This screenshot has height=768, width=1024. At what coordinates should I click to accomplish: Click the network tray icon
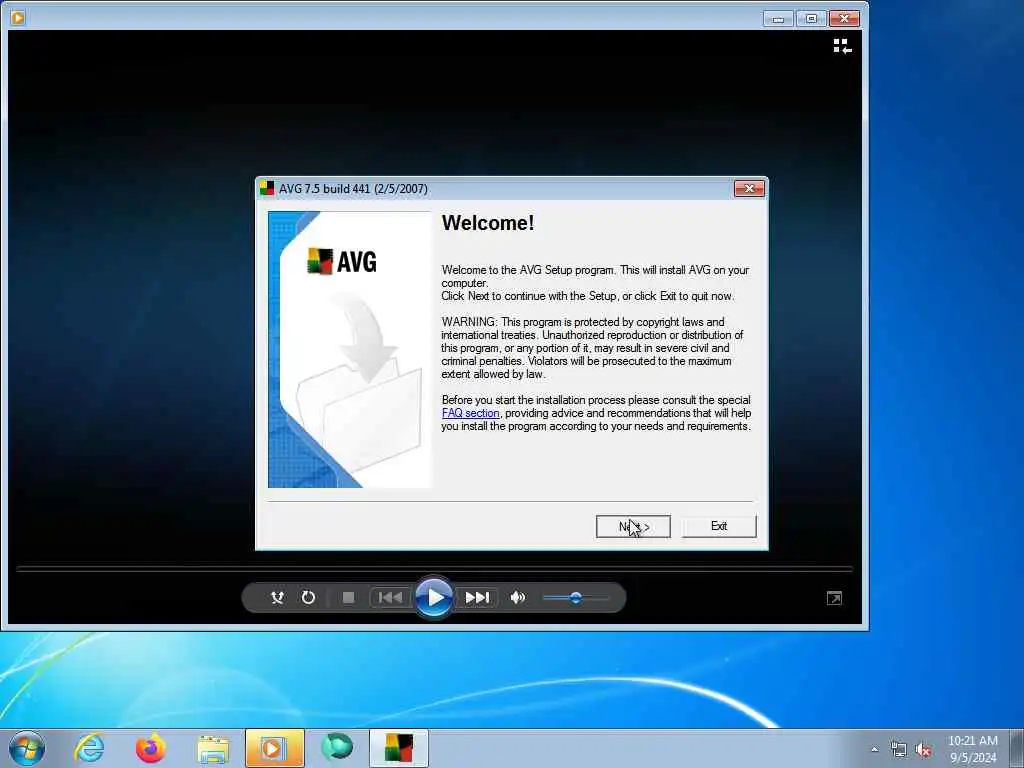(x=899, y=750)
